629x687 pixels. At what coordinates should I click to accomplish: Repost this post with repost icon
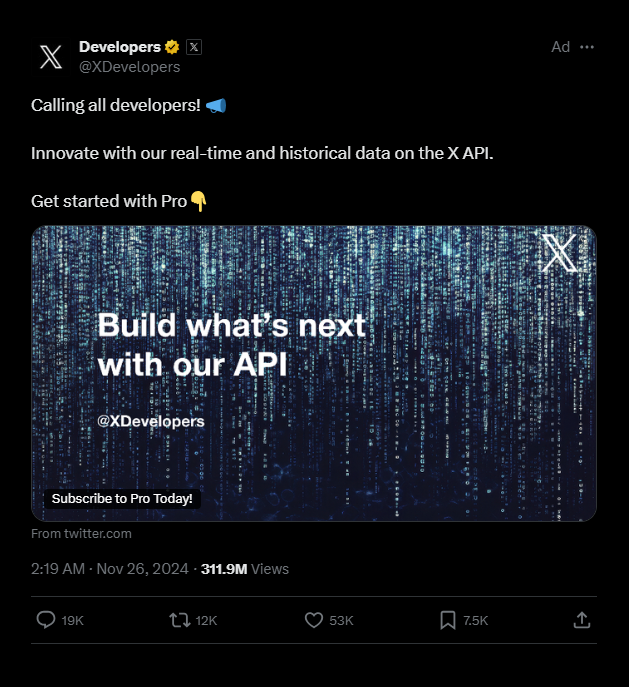click(x=180, y=620)
